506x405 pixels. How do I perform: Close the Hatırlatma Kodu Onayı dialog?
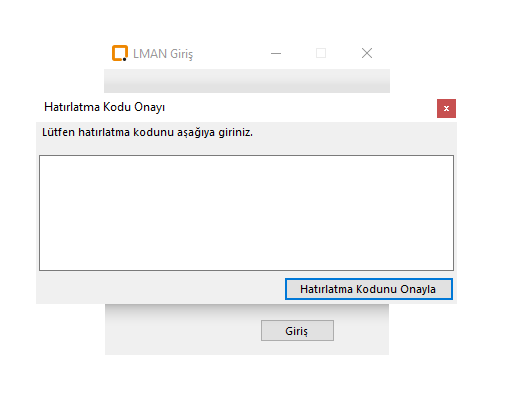click(x=446, y=108)
